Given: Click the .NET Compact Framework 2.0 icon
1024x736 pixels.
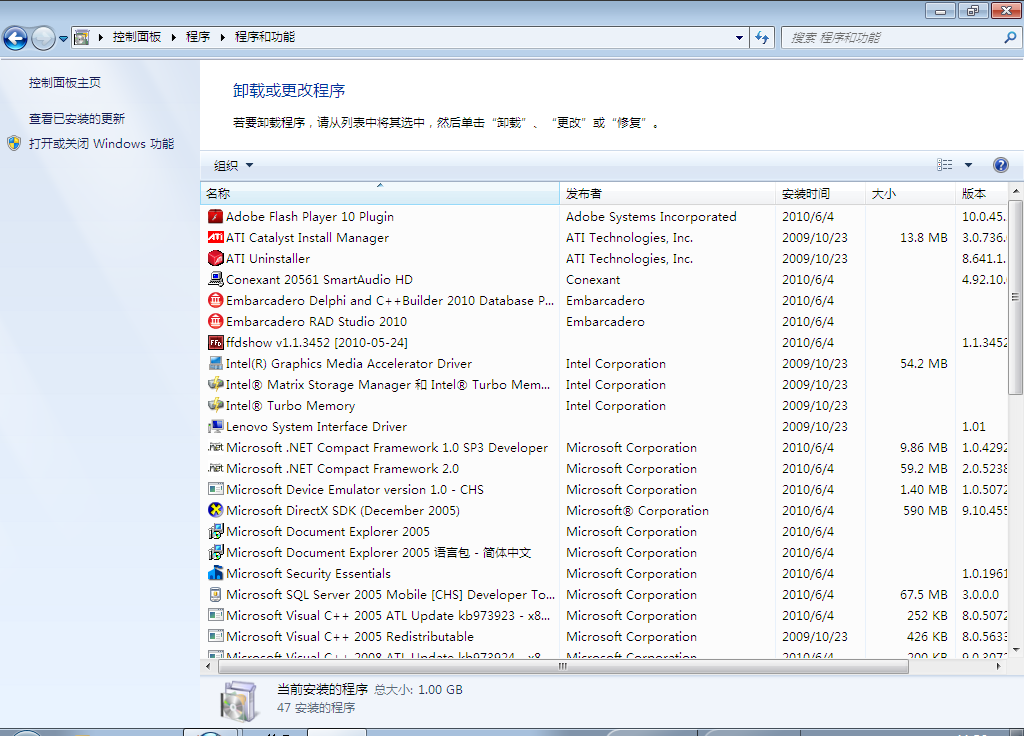Looking at the screenshot, I should pyautogui.click(x=216, y=468).
